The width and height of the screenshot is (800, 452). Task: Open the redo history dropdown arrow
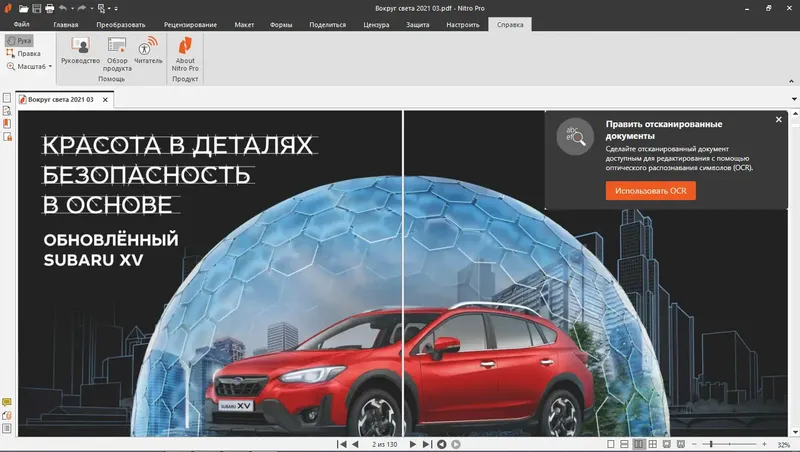[x=91, y=9]
